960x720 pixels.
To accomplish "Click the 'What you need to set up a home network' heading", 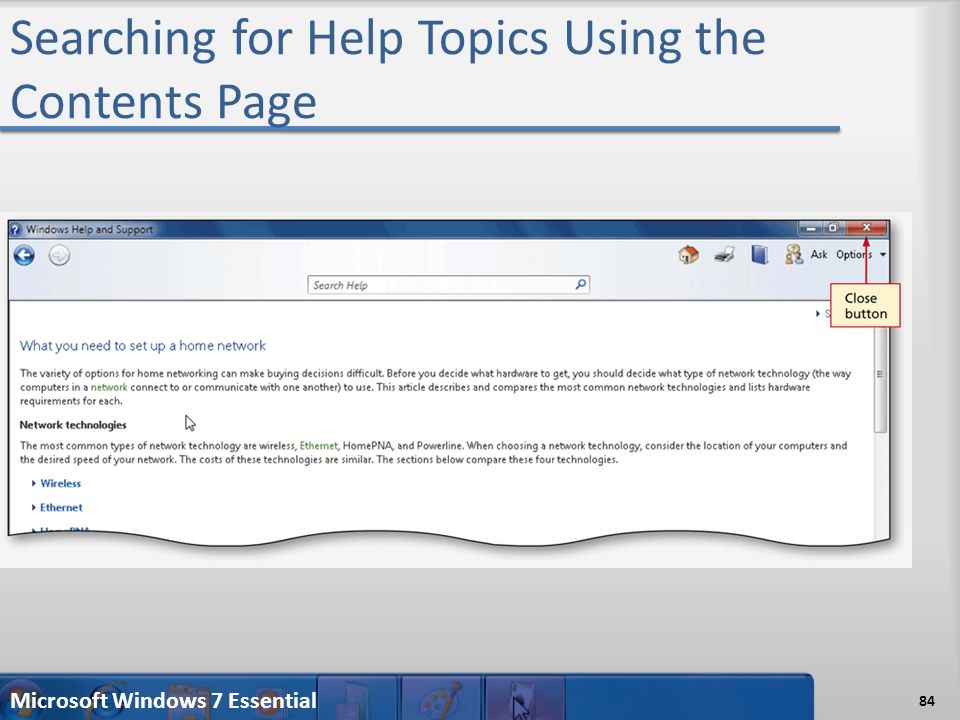I will coord(143,346).
